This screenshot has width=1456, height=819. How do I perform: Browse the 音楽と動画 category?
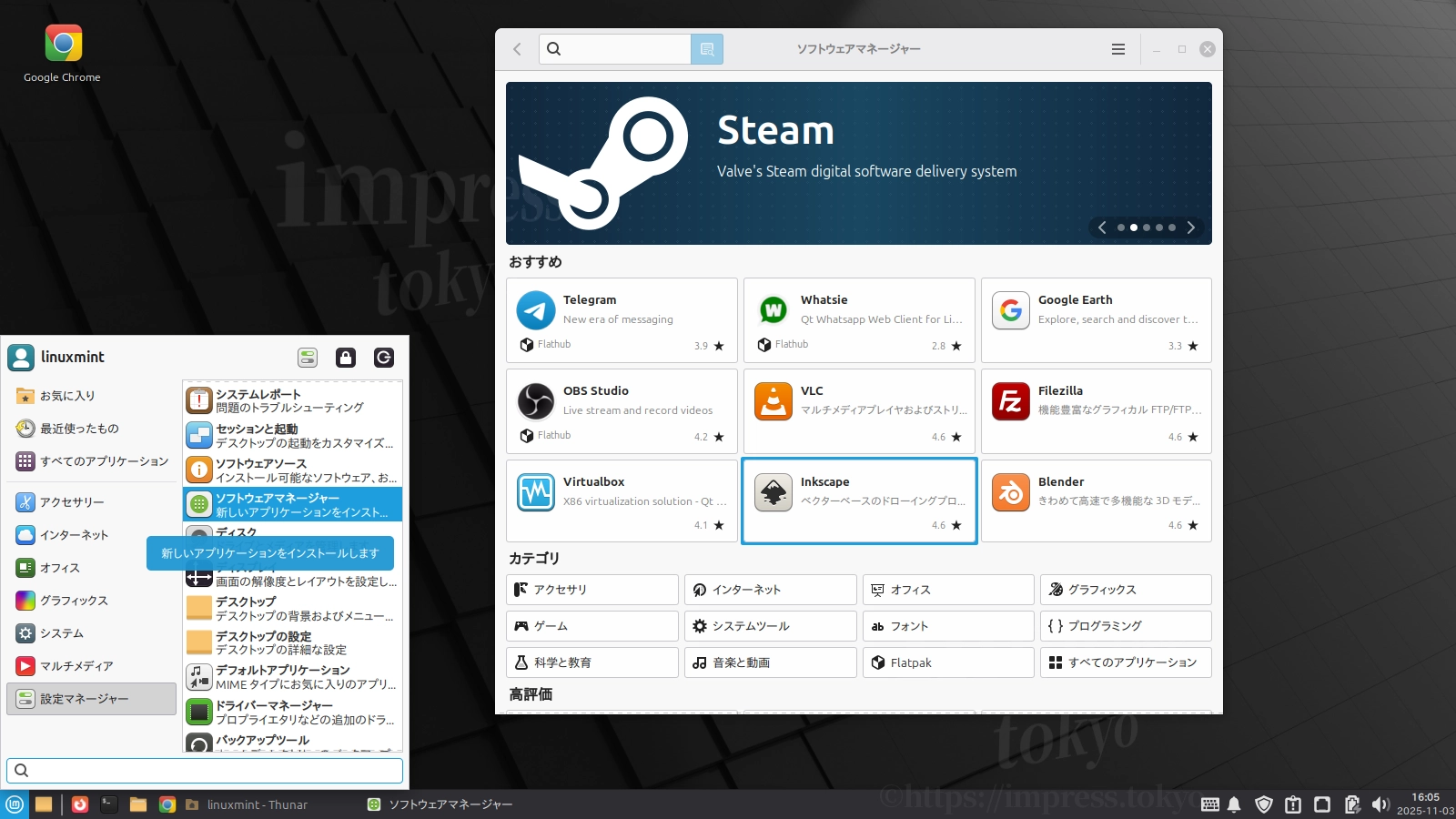[771, 662]
